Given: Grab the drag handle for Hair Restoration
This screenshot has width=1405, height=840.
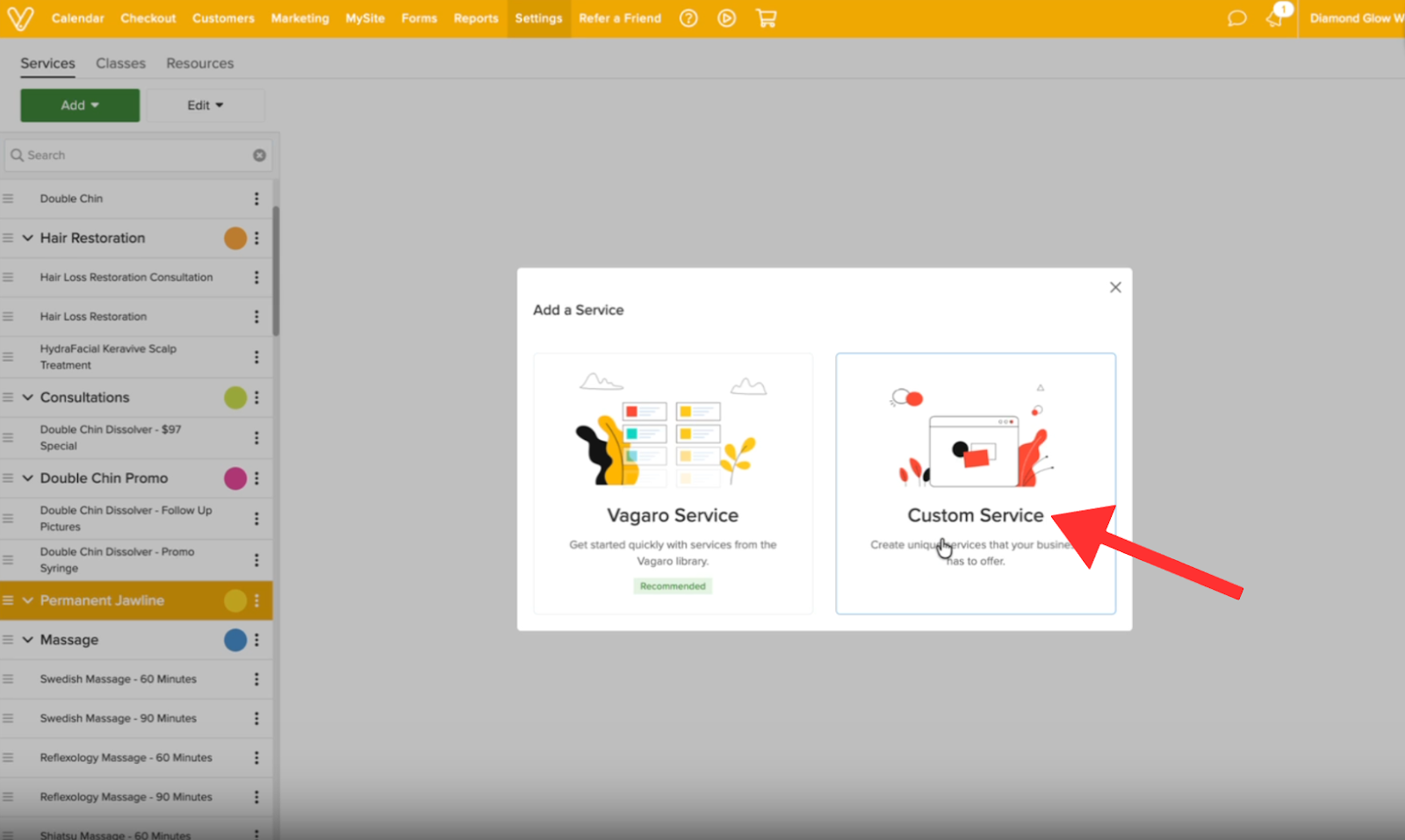Looking at the screenshot, I should [8, 238].
